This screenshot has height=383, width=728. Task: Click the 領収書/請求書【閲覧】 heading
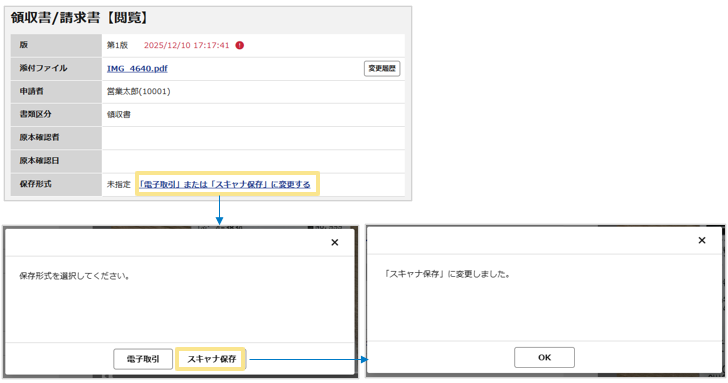coord(80,18)
